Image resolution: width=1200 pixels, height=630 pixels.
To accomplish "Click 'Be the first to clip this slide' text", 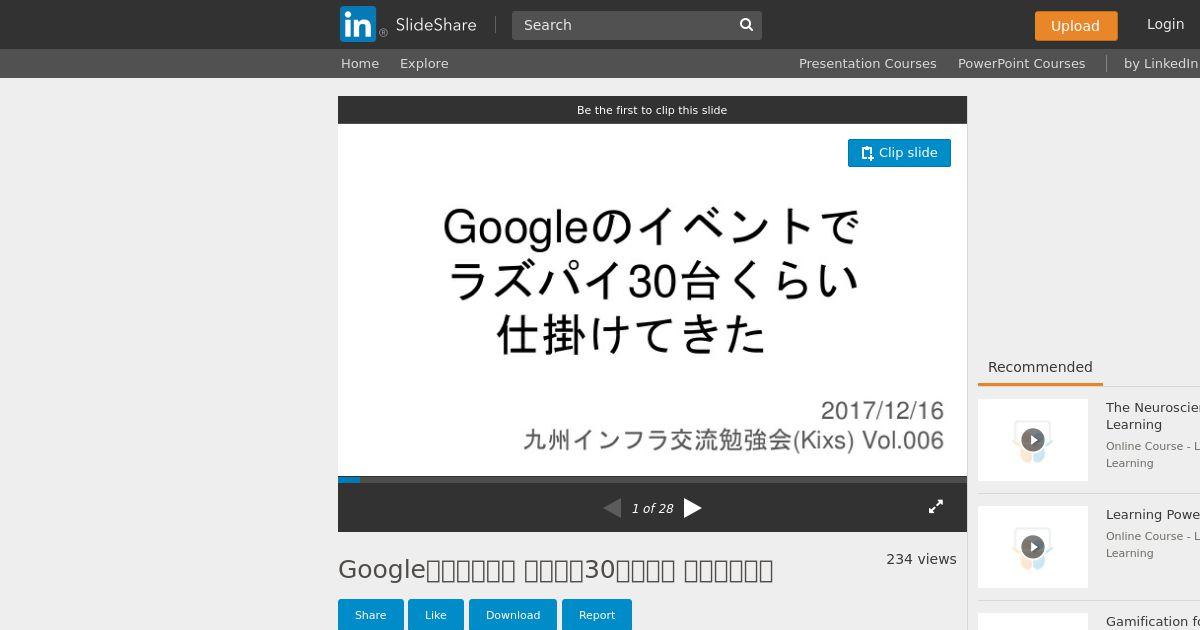I will point(652,110).
